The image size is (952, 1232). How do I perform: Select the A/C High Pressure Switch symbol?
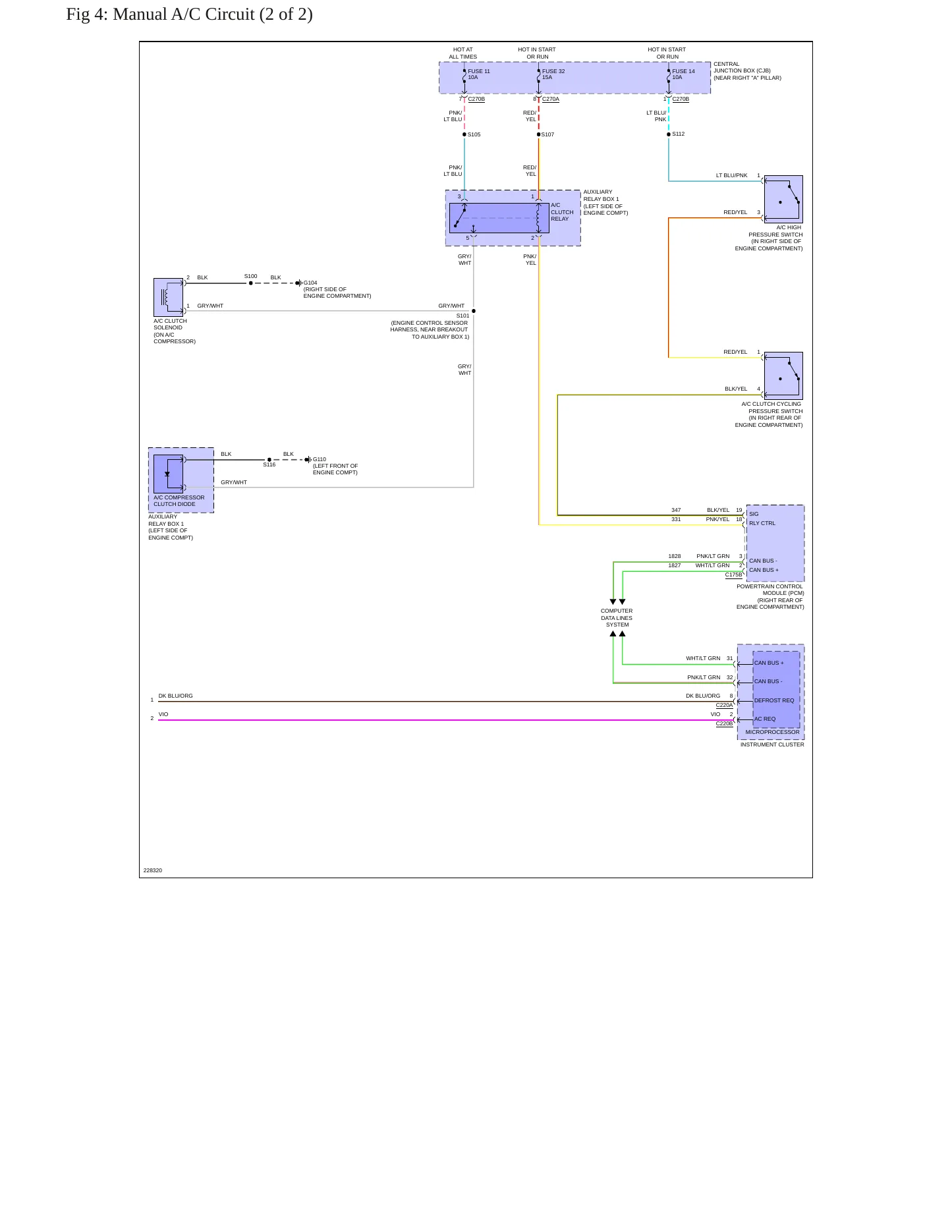[783, 199]
